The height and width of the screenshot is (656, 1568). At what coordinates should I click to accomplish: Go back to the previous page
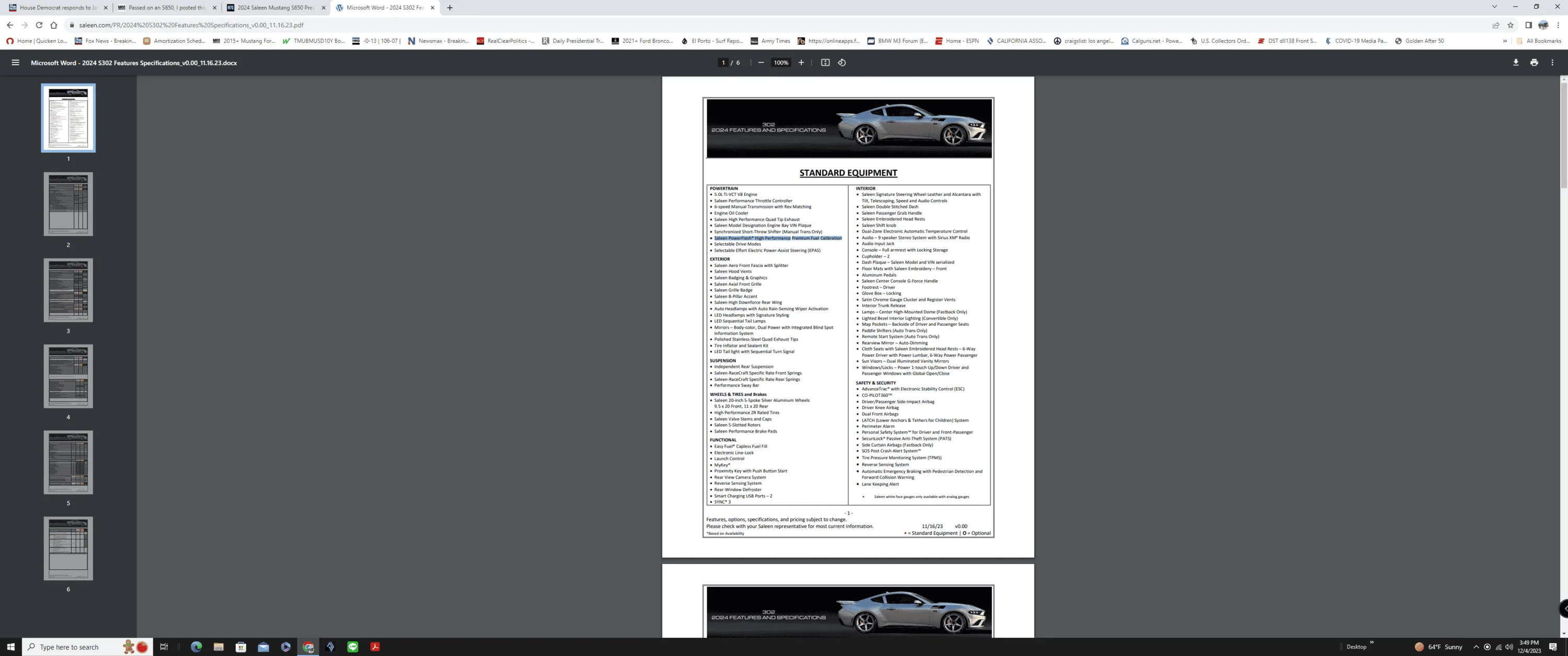(10, 25)
